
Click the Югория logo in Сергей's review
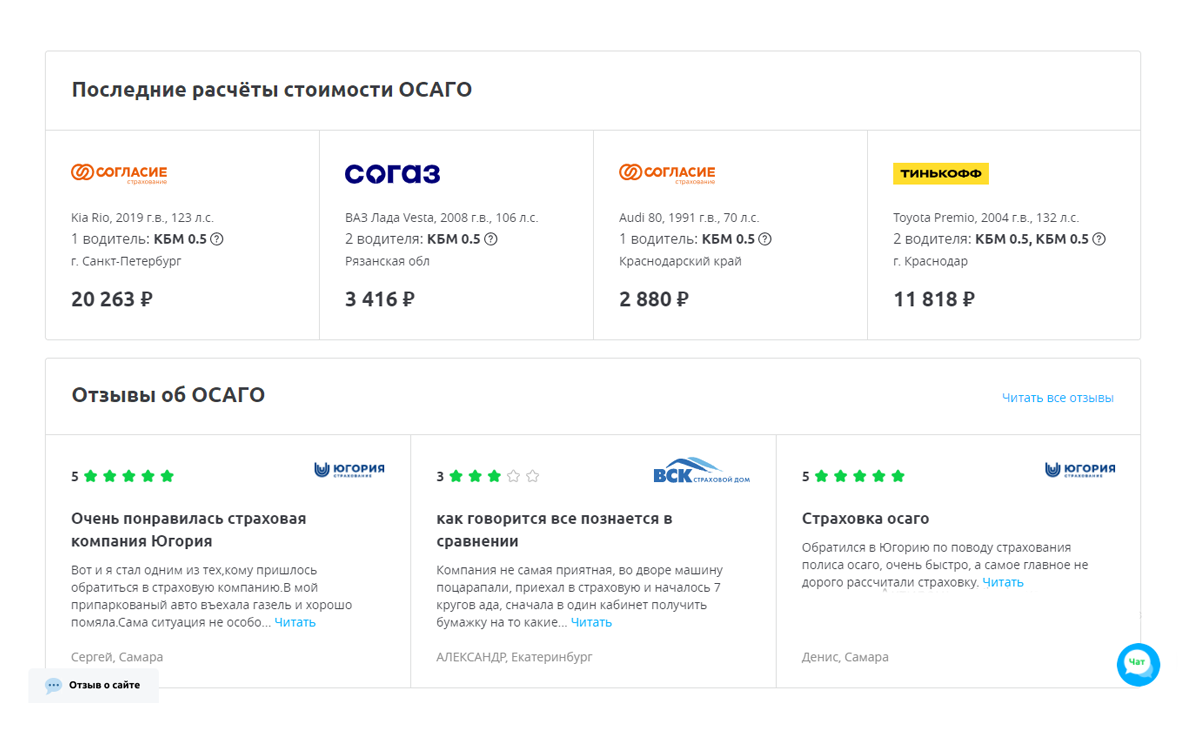click(x=349, y=470)
